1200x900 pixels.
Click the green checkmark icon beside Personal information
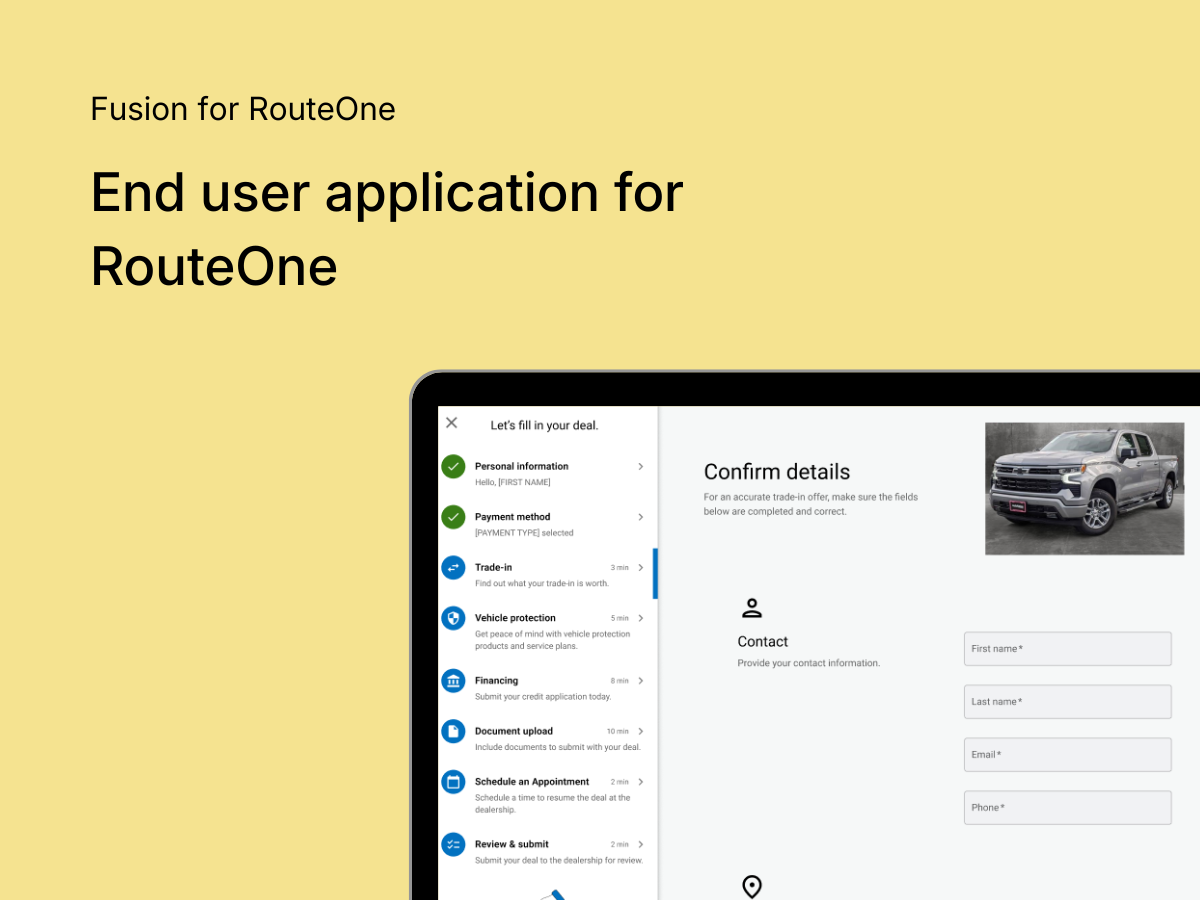(453, 466)
